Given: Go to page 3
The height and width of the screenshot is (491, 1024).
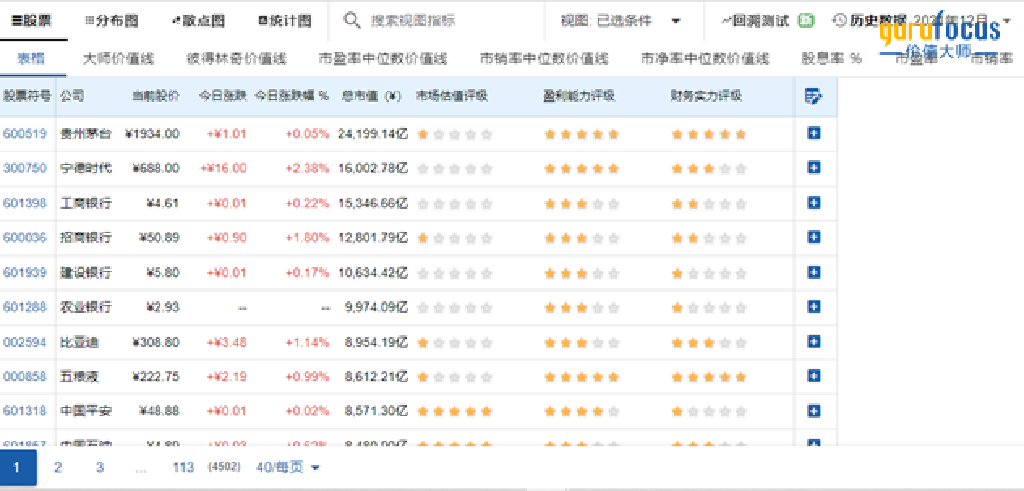Looking at the screenshot, I should point(100,467).
